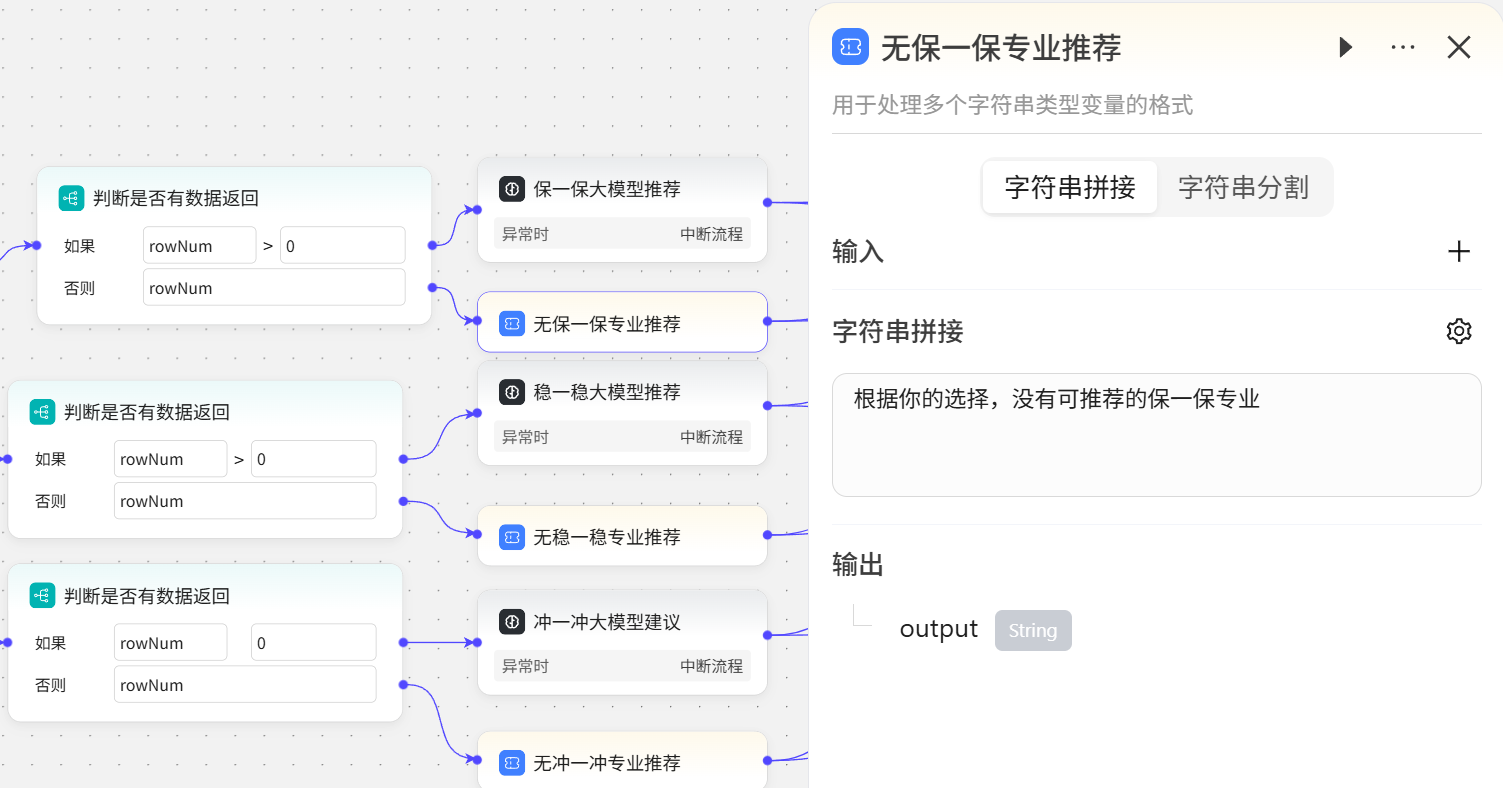Select the 字符串拼接 tab

(x=1070, y=187)
